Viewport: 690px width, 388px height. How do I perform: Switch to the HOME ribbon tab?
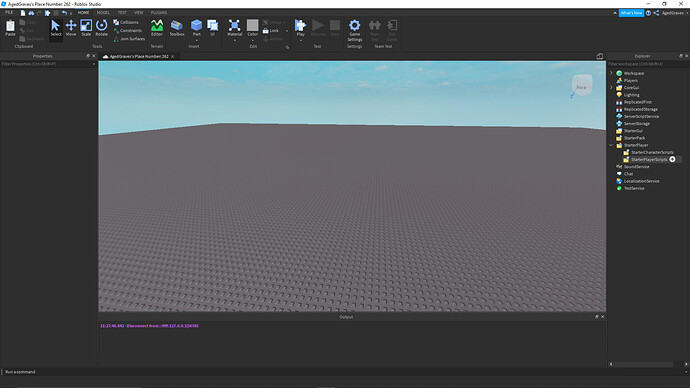point(83,13)
